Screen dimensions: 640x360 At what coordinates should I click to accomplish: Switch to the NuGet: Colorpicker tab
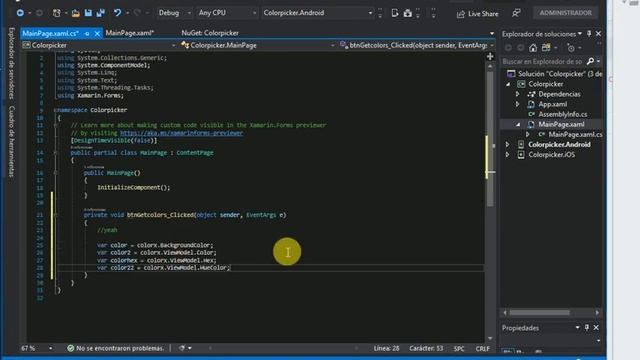(210, 33)
